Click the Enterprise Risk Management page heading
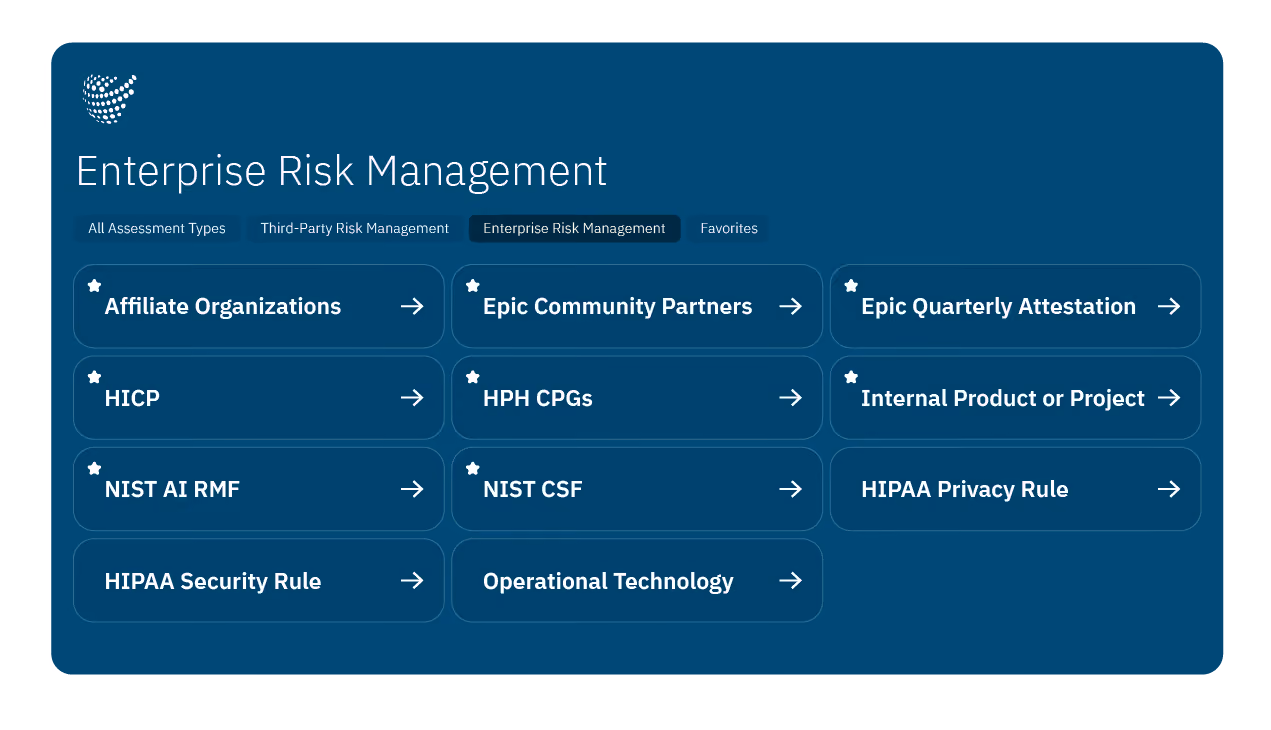The image size is (1271, 730). [342, 172]
